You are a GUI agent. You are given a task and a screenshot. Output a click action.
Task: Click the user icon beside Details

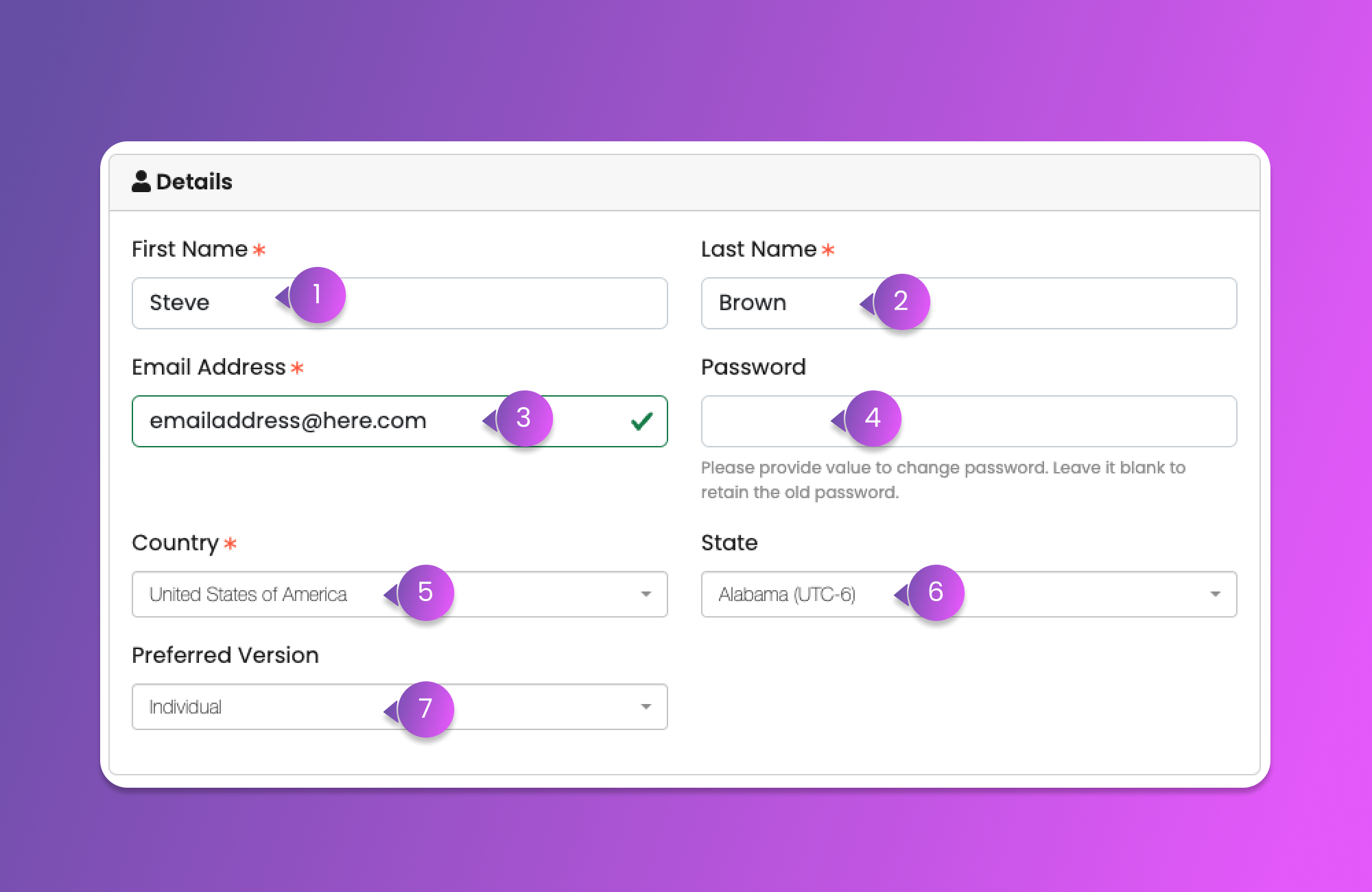[x=141, y=181]
